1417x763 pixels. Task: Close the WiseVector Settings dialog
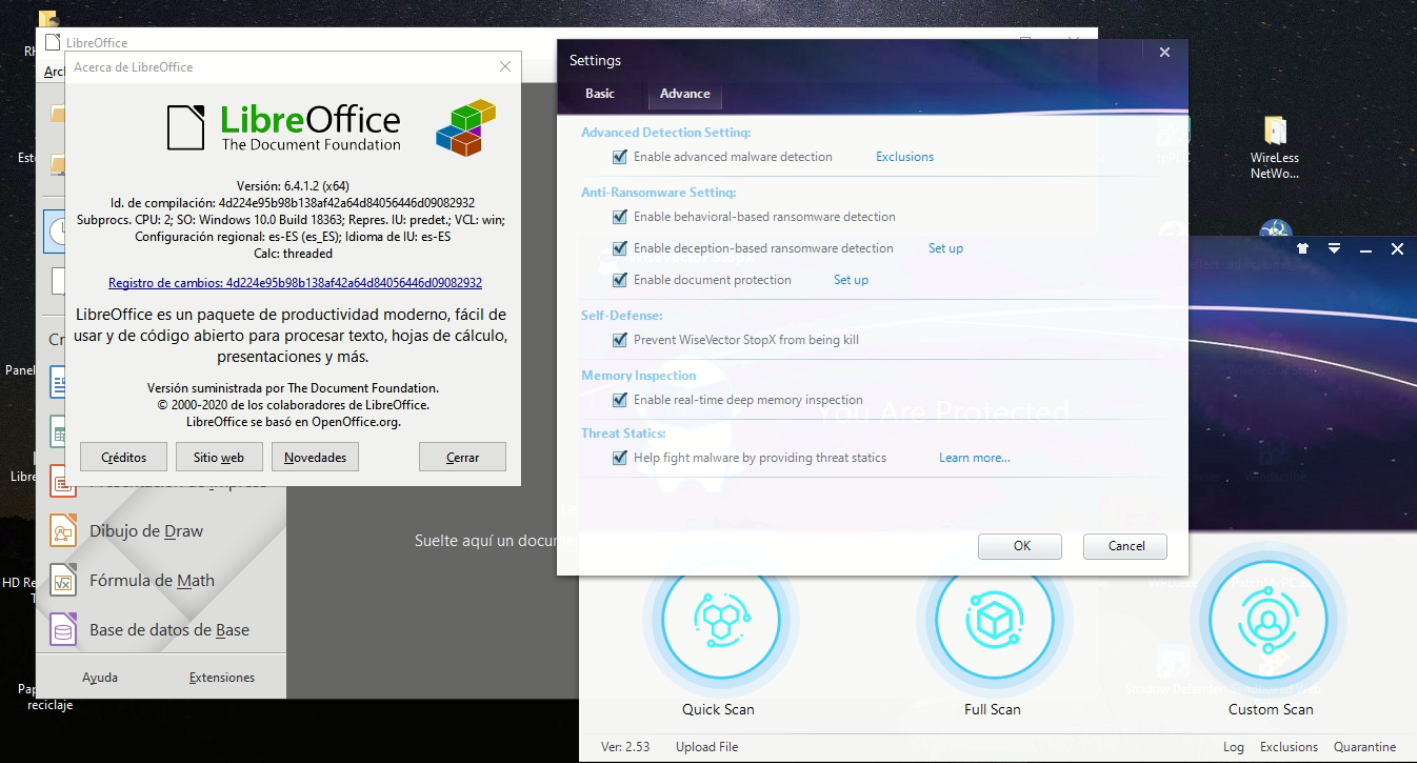click(1164, 53)
